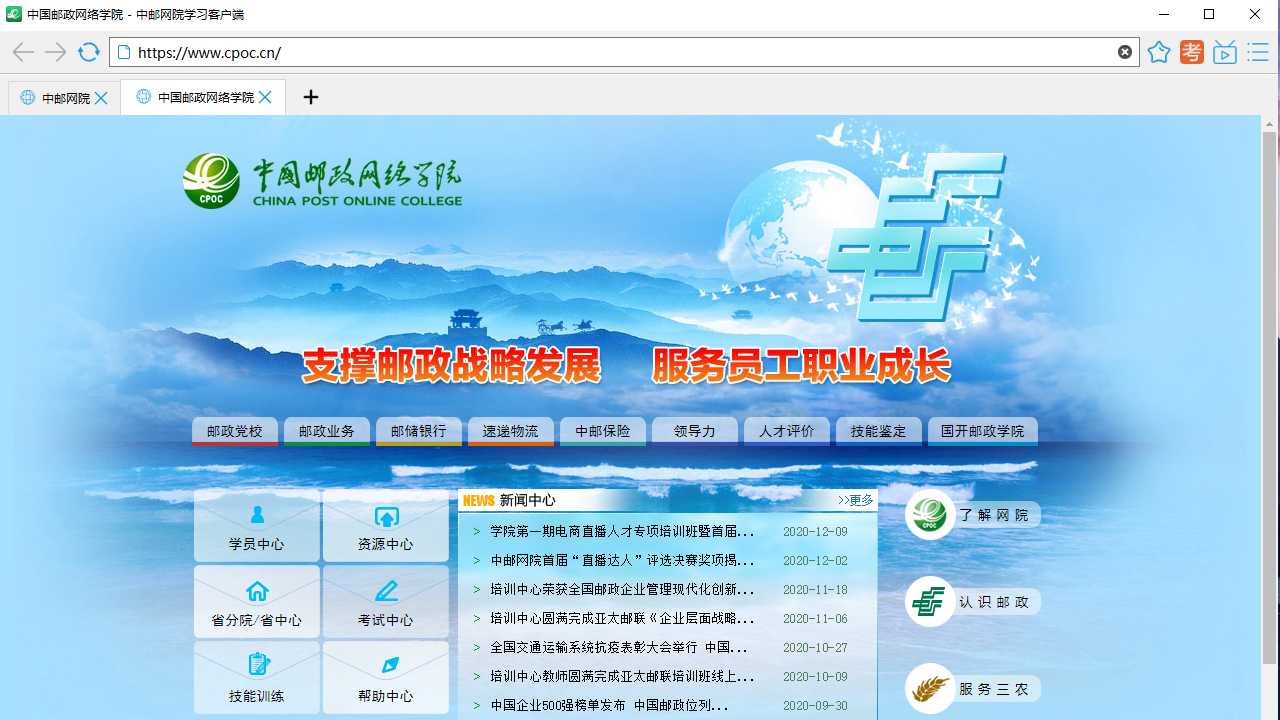Screen dimensions: 1280x720
Task: Select the 技能训练 training icon
Action: 256,662
